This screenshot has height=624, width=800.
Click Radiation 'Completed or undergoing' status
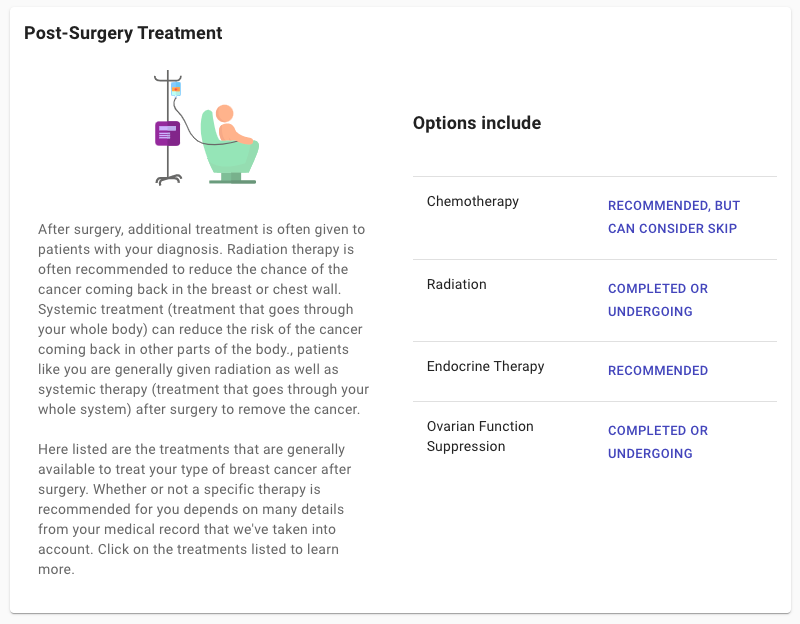point(658,300)
